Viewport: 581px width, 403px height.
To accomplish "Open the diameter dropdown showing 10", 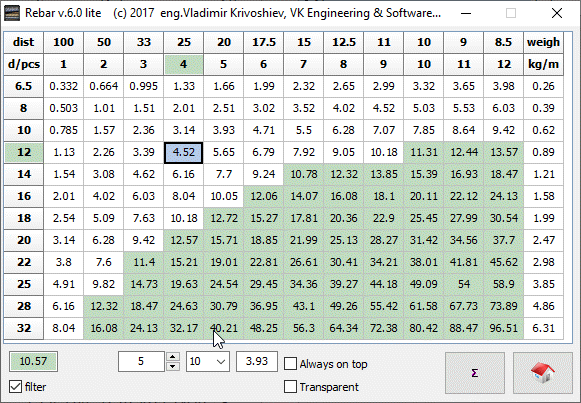I will 208,362.
